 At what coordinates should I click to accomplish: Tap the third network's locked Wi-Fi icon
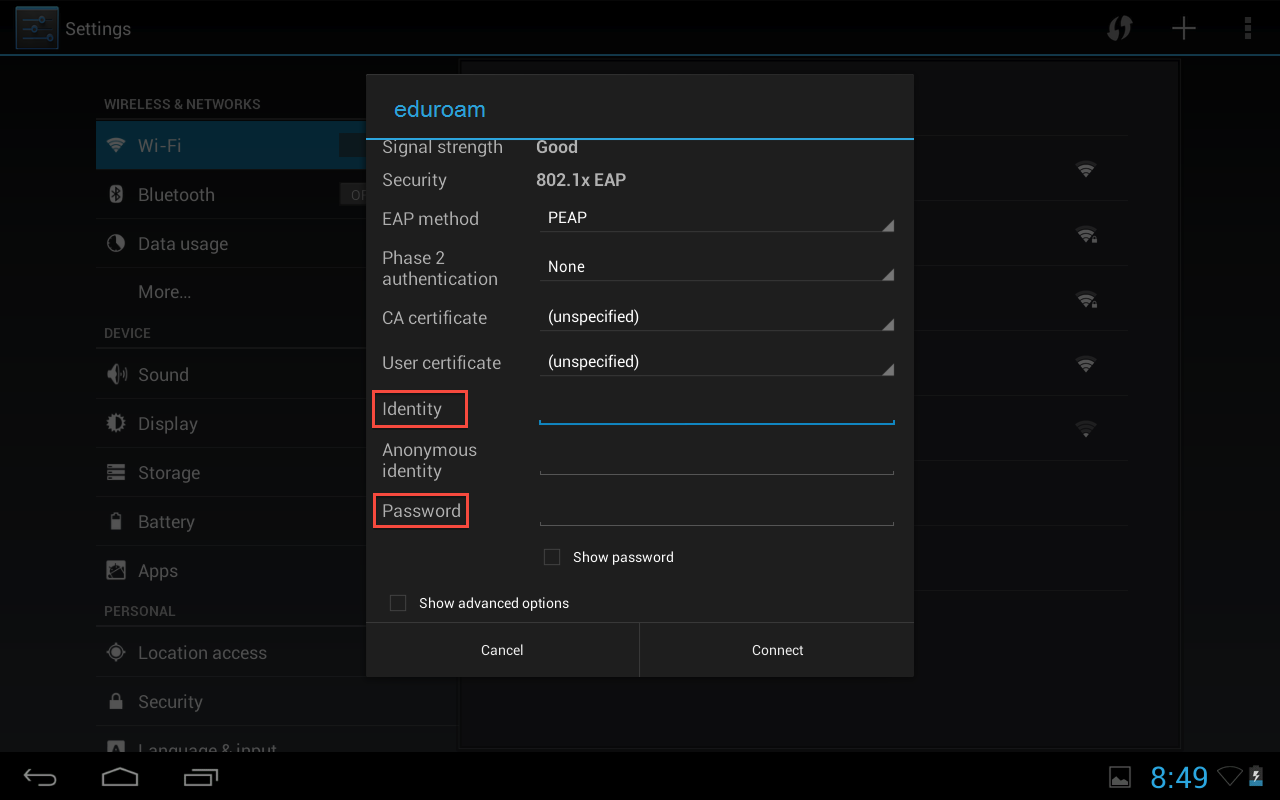pos(1086,299)
